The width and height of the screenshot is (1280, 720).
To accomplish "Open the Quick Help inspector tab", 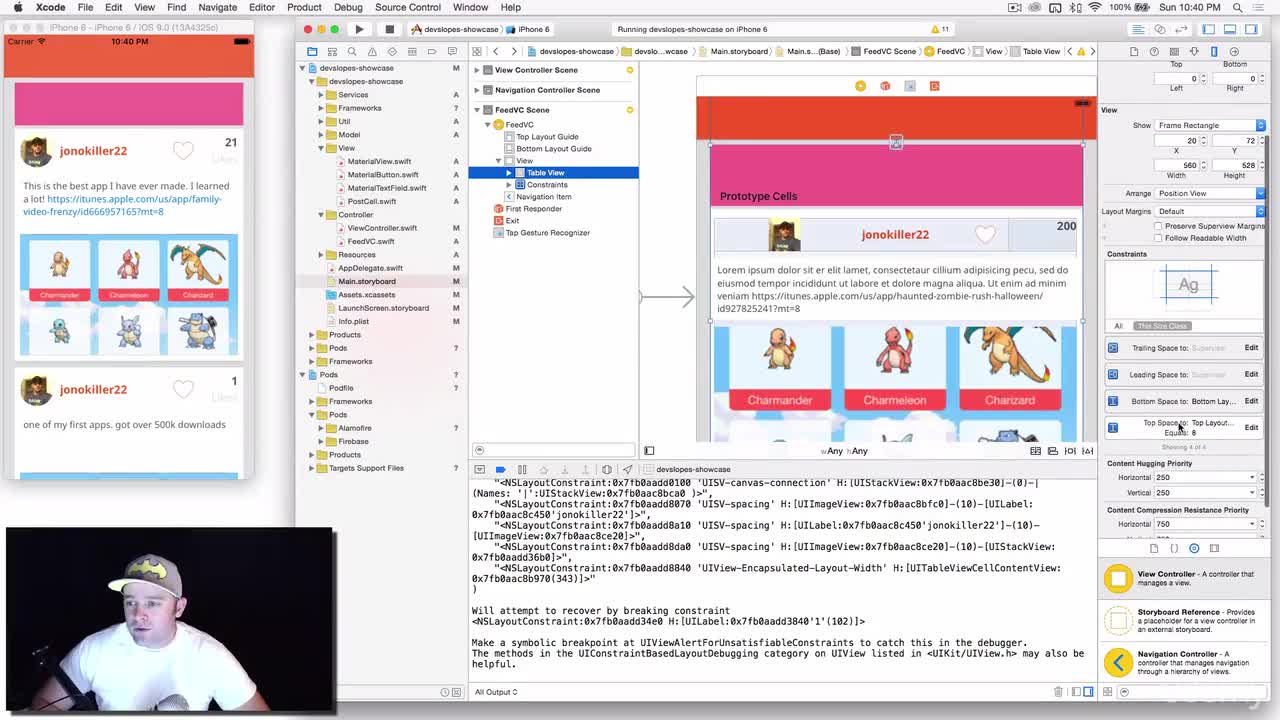I will (x=1153, y=51).
